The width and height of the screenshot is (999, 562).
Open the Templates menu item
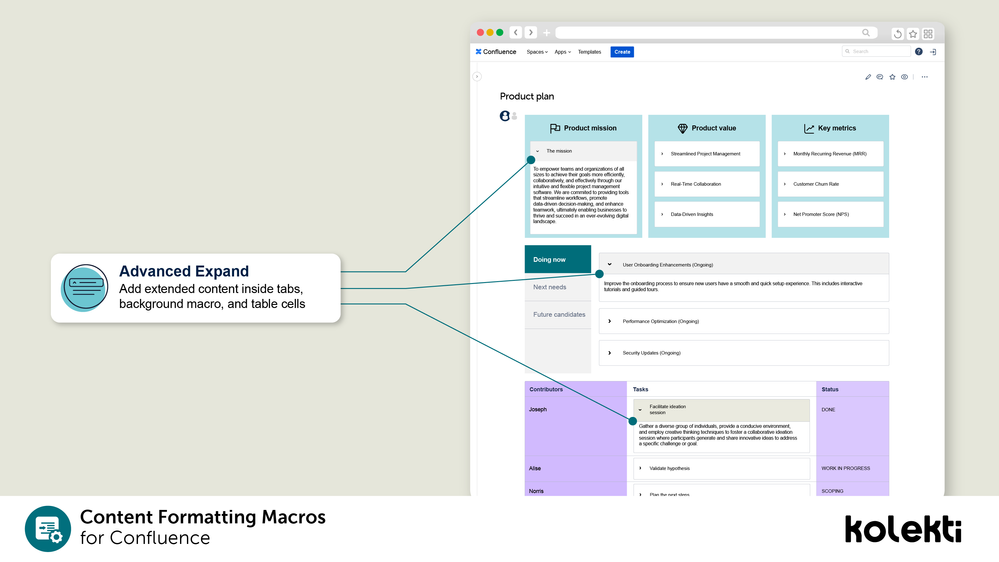click(589, 52)
